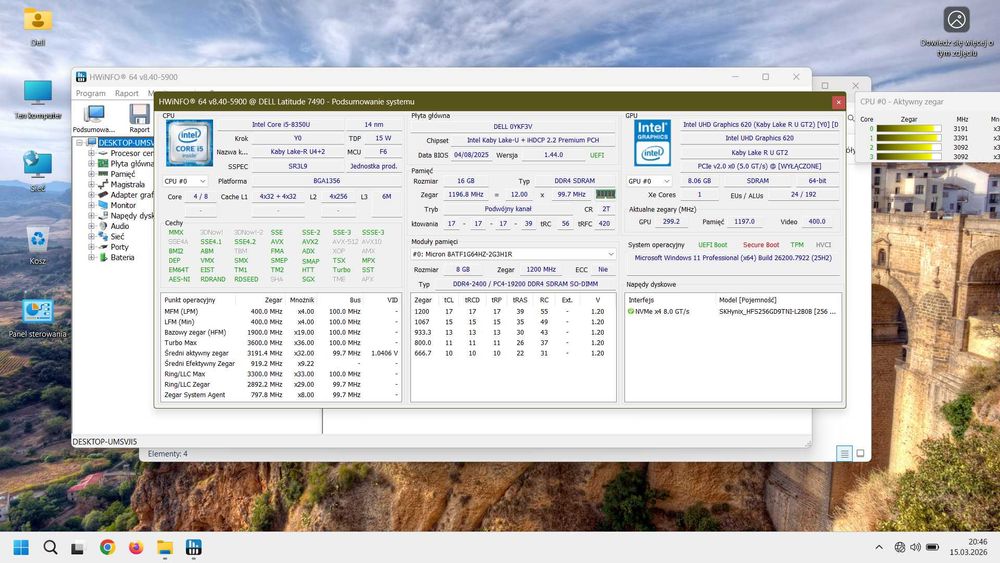The height and width of the screenshot is (563, 1000).
Task: Open the Program menu
Action: click(x=91, y=93)
